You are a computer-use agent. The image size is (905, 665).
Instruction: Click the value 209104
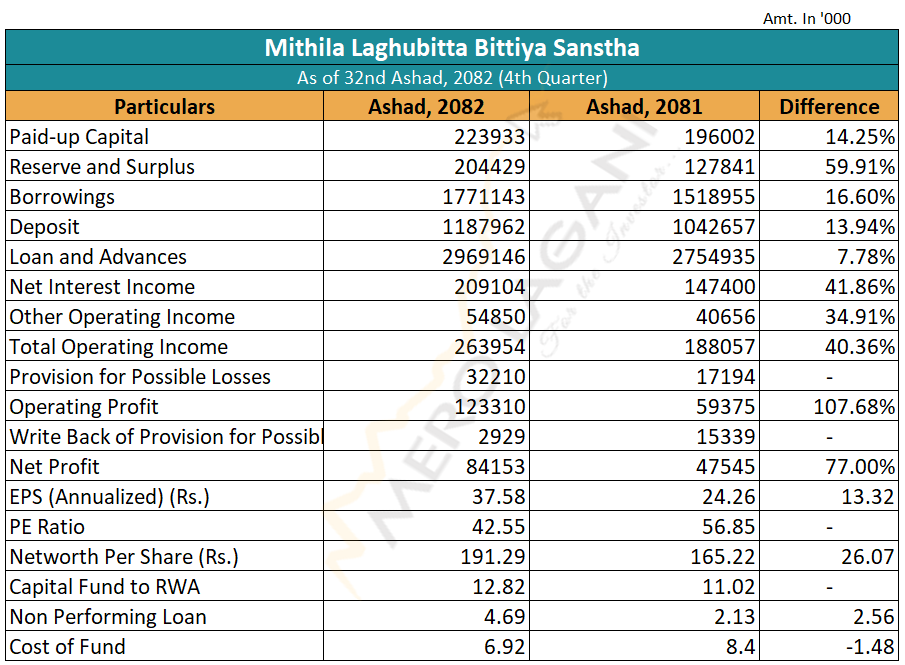click(489, 287)
